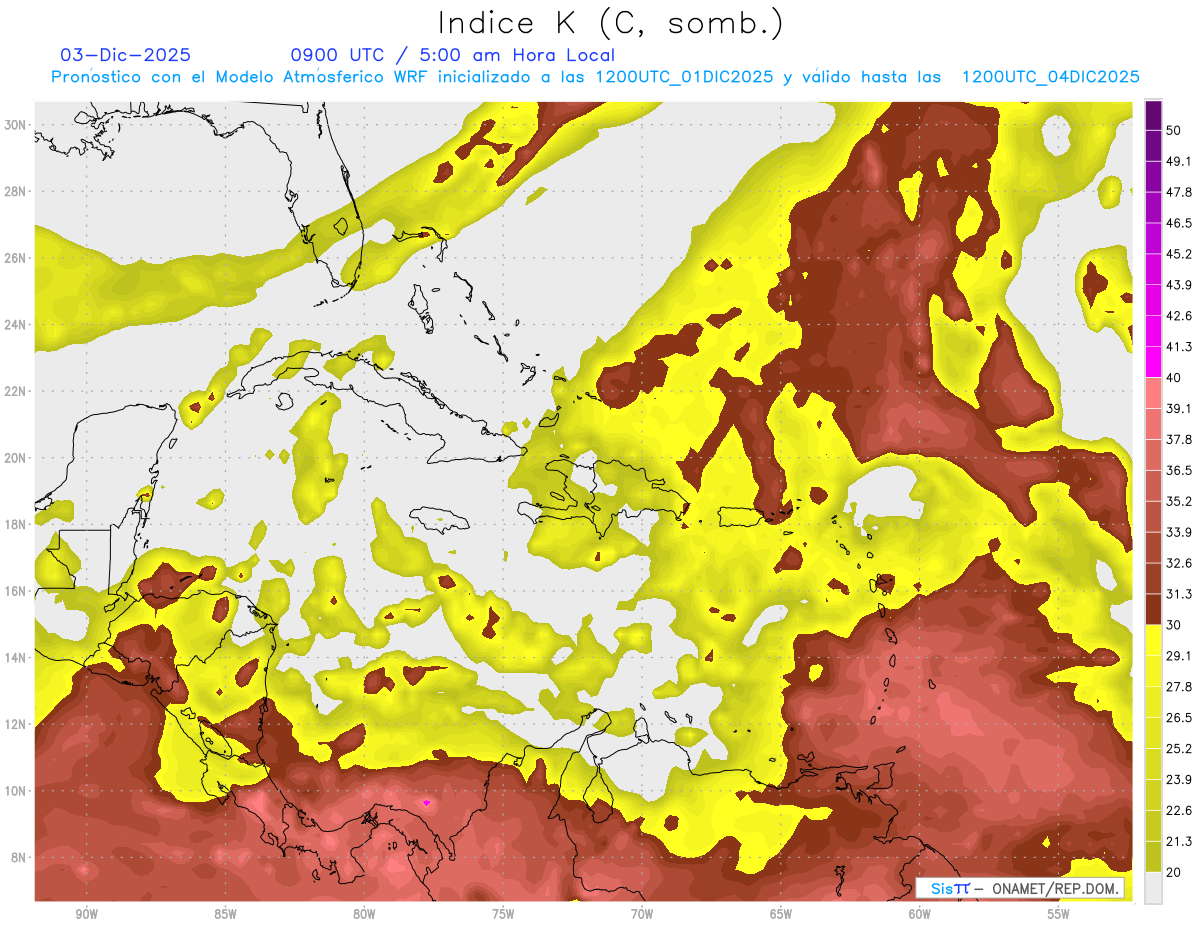The image size is (1200, 927).
Task: Select the 14N latitude axis label
Action: tap(15, 657)
